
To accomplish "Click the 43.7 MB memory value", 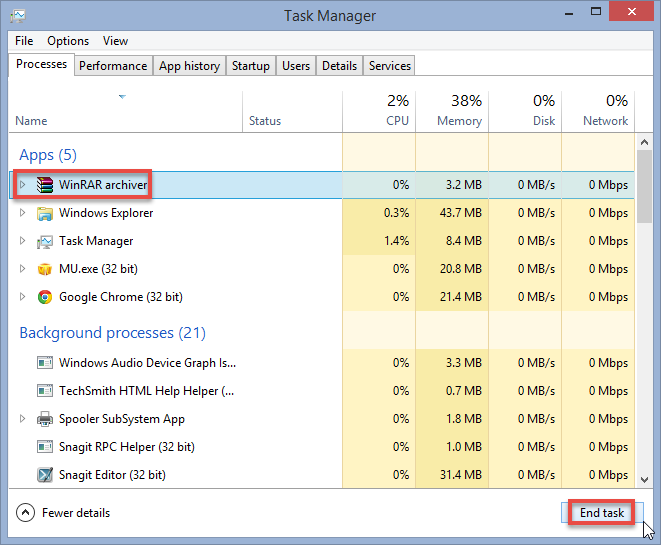I will [461, 213].
